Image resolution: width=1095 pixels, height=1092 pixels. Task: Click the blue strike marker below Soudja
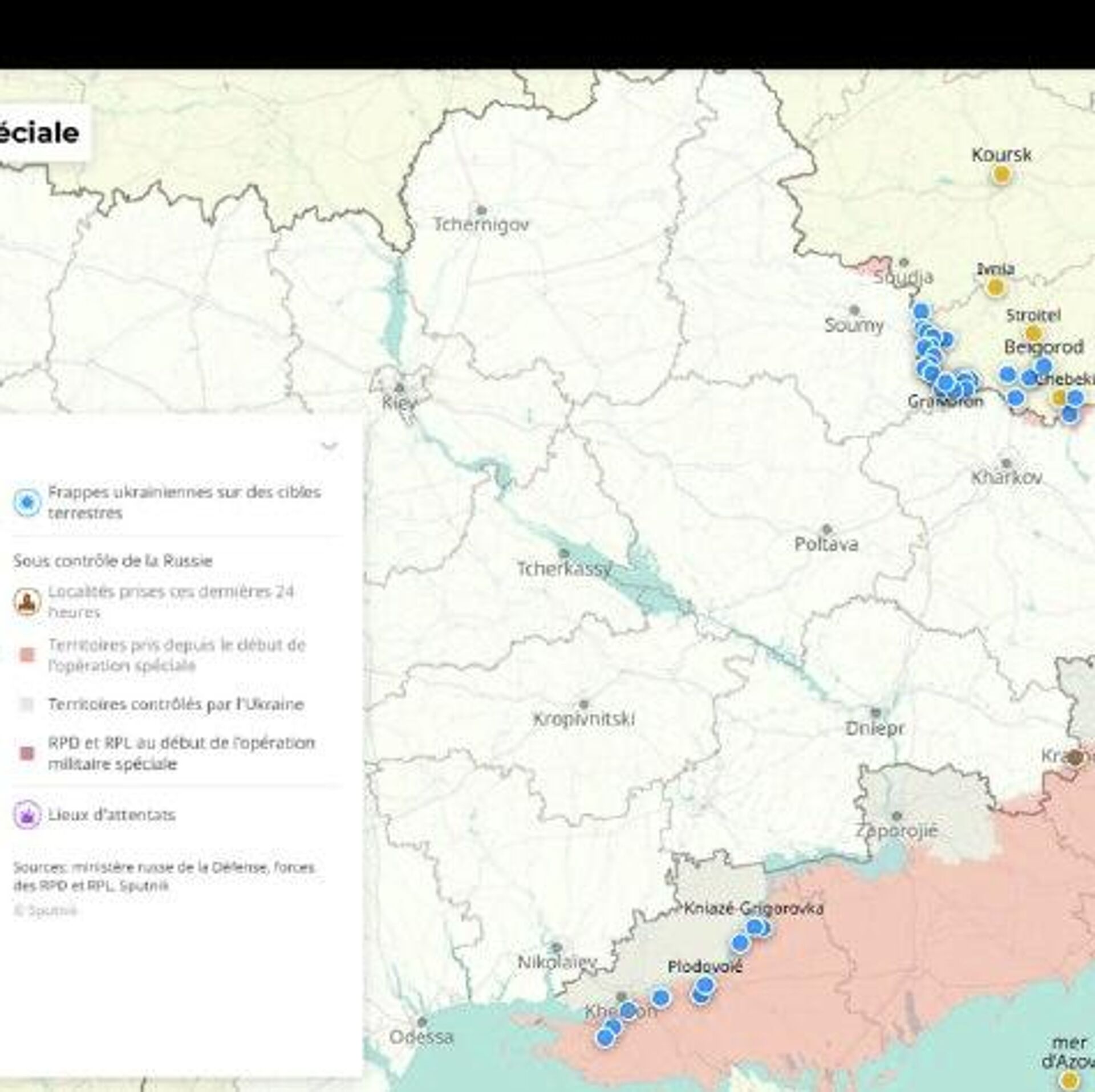(921, 311)
